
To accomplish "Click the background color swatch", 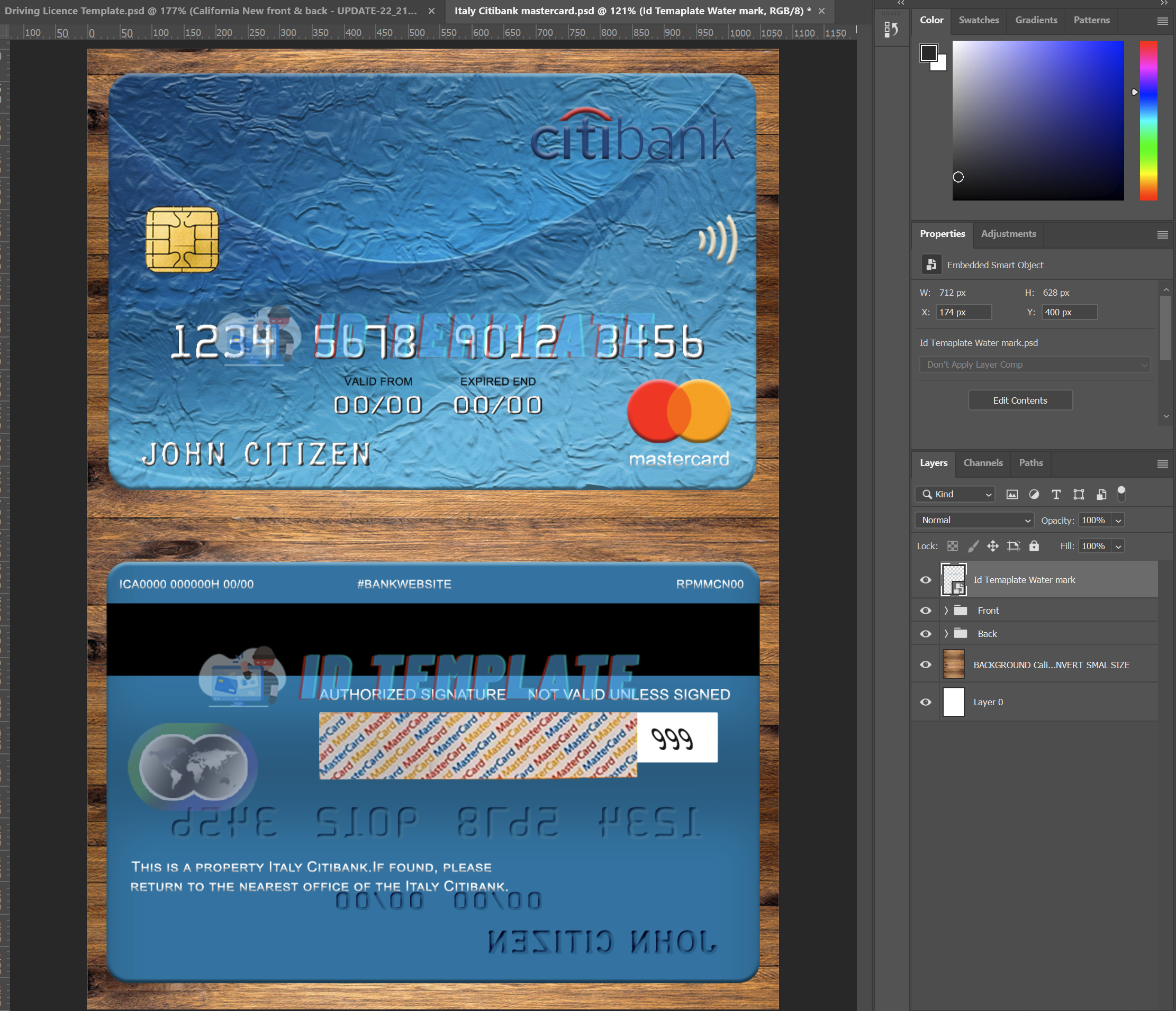I will pos(940,64).
